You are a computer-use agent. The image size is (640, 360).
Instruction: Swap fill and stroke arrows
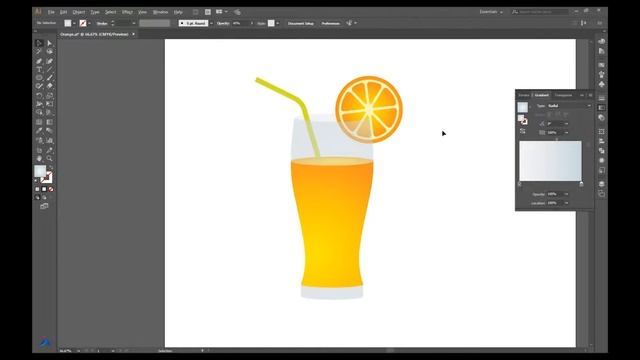point(51,167)
